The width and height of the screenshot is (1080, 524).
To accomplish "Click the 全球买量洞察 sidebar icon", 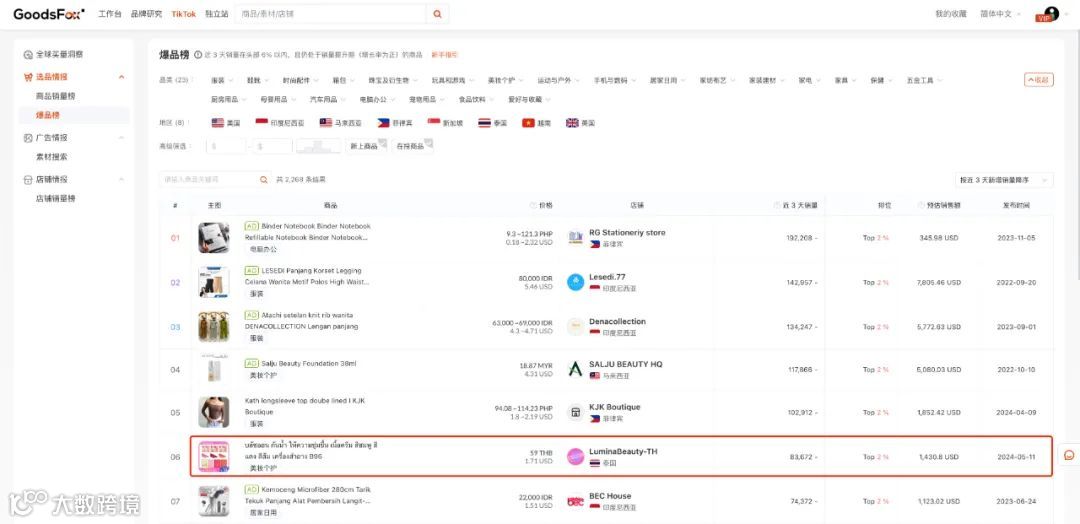I will (28, 54).
